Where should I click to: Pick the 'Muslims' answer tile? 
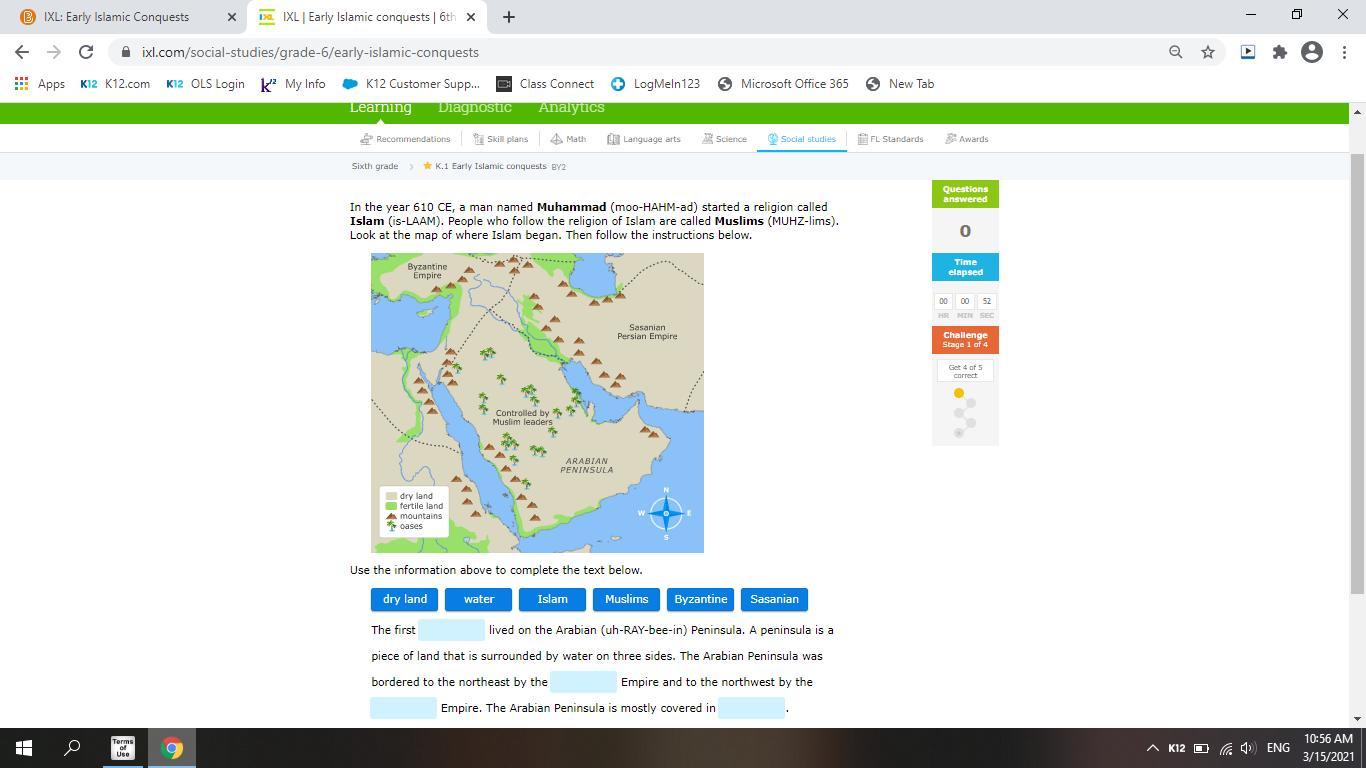point(627,599)
